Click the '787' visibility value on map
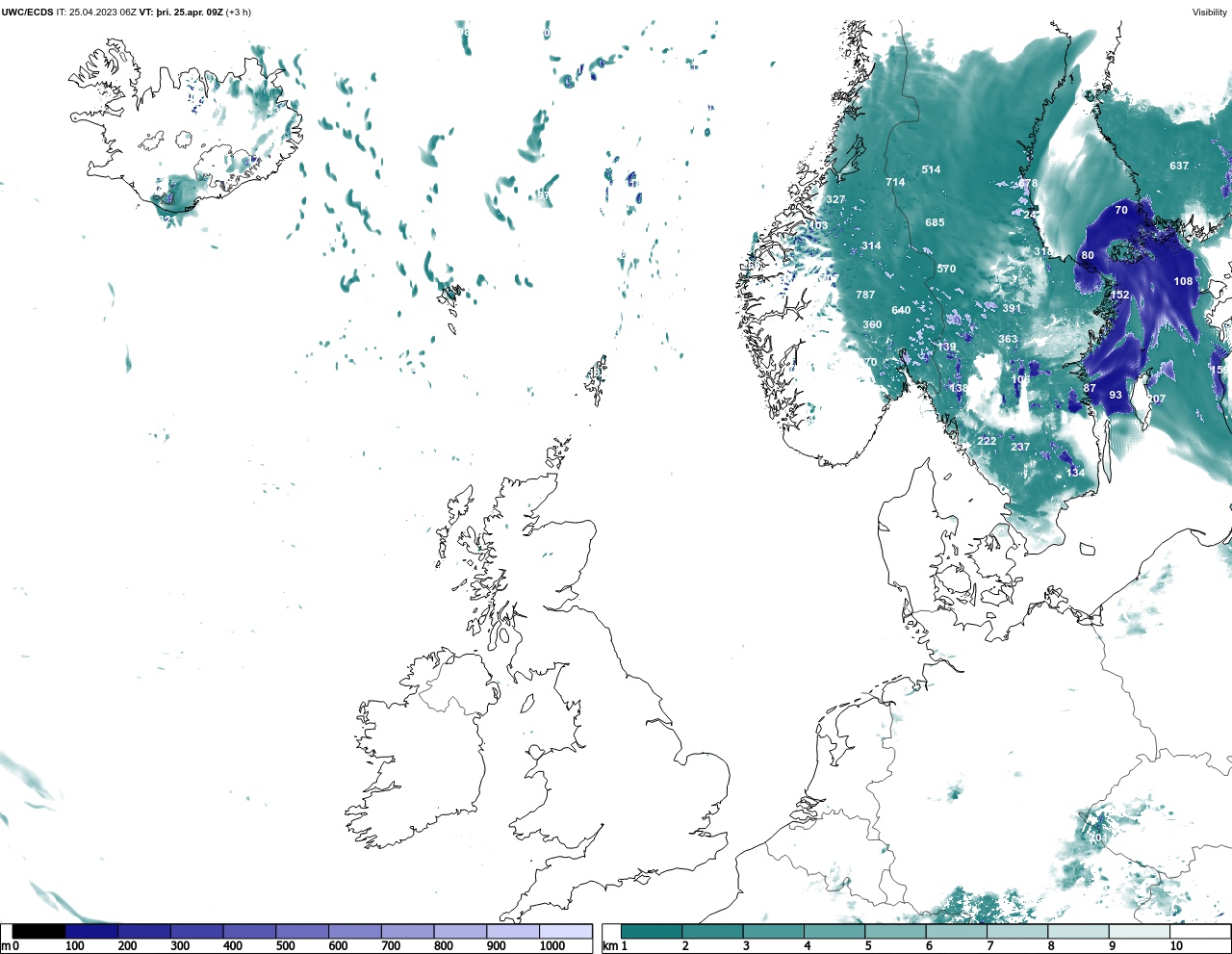The height and width of the screenshot is (954, 1232). coord(865,295)
